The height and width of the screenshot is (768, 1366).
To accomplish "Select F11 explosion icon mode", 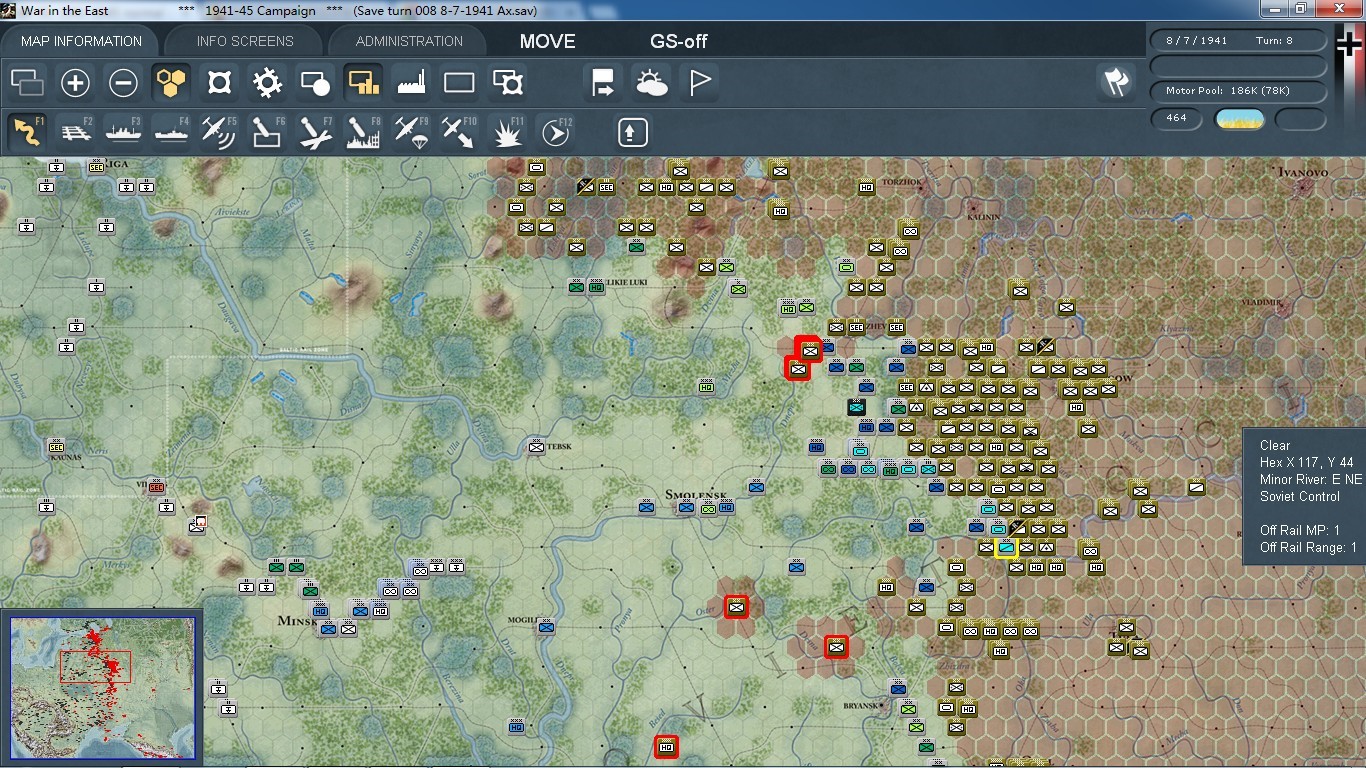I will point(507,131).
